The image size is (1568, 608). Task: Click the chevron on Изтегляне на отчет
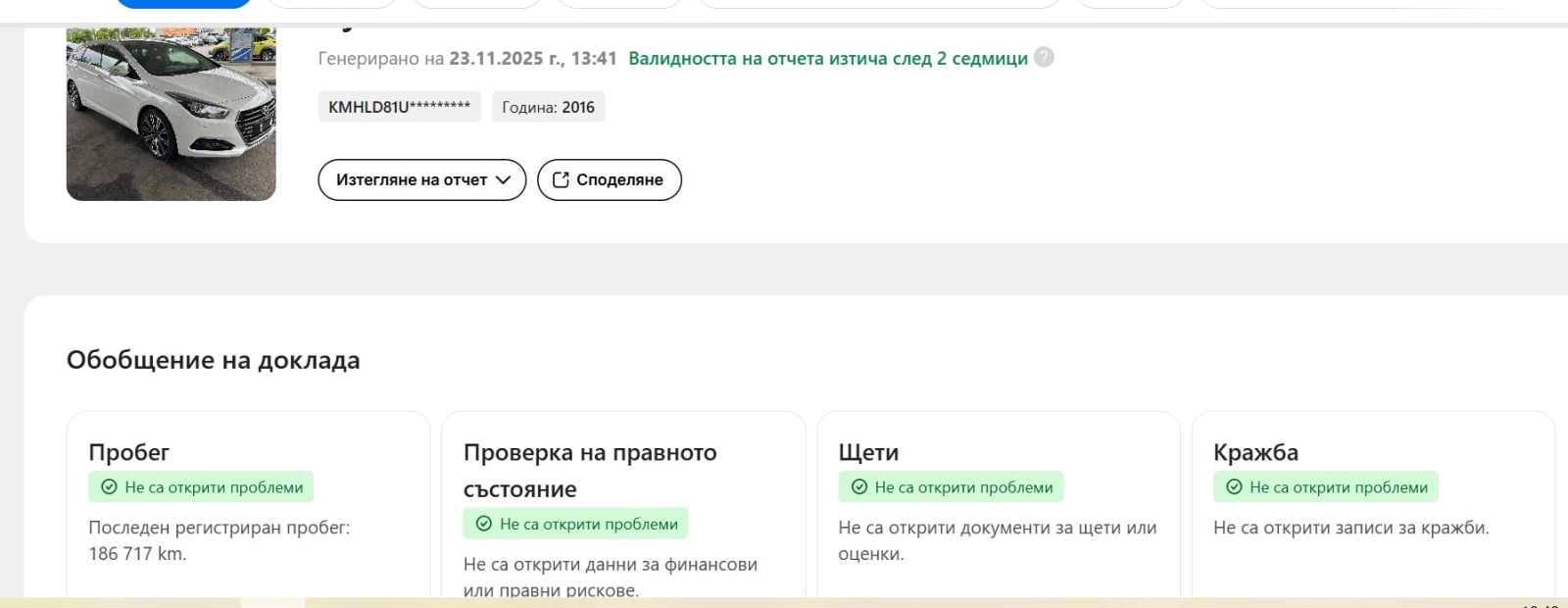[504, 179]
